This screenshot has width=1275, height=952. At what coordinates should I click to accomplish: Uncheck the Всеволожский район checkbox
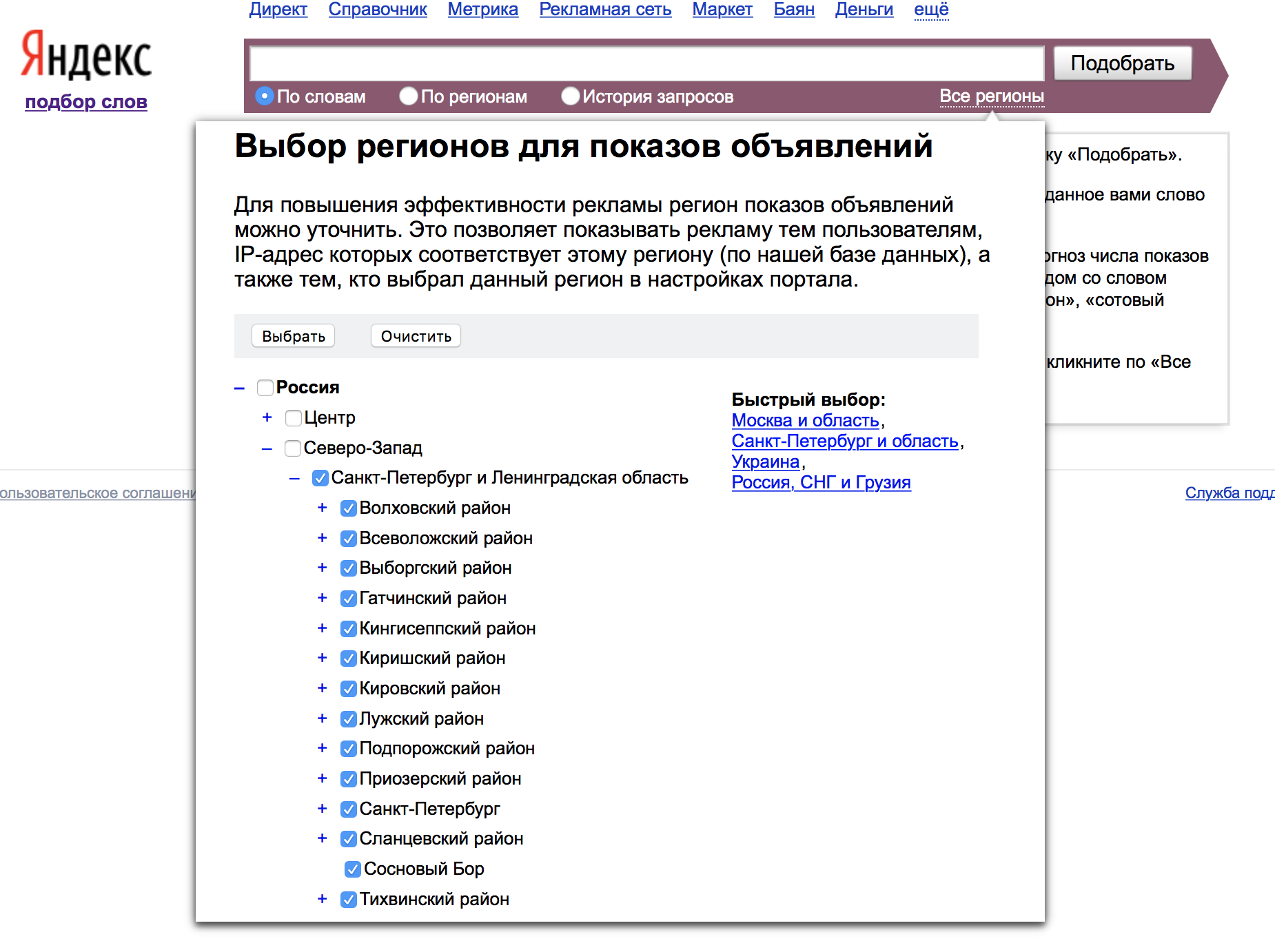tap(349, 539)
